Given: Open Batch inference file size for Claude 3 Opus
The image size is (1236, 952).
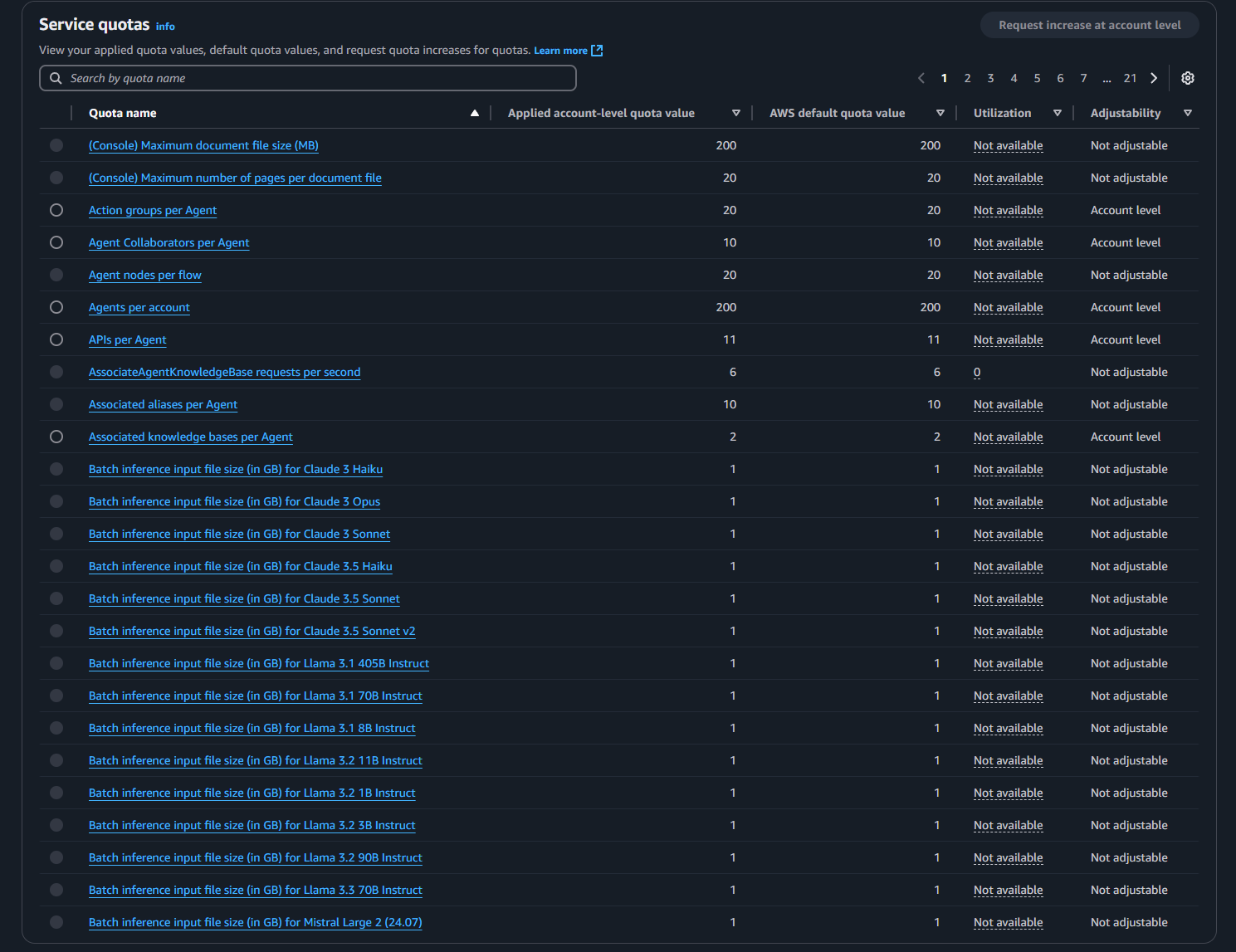Looking at the screenshot, I should click(235, 501).
